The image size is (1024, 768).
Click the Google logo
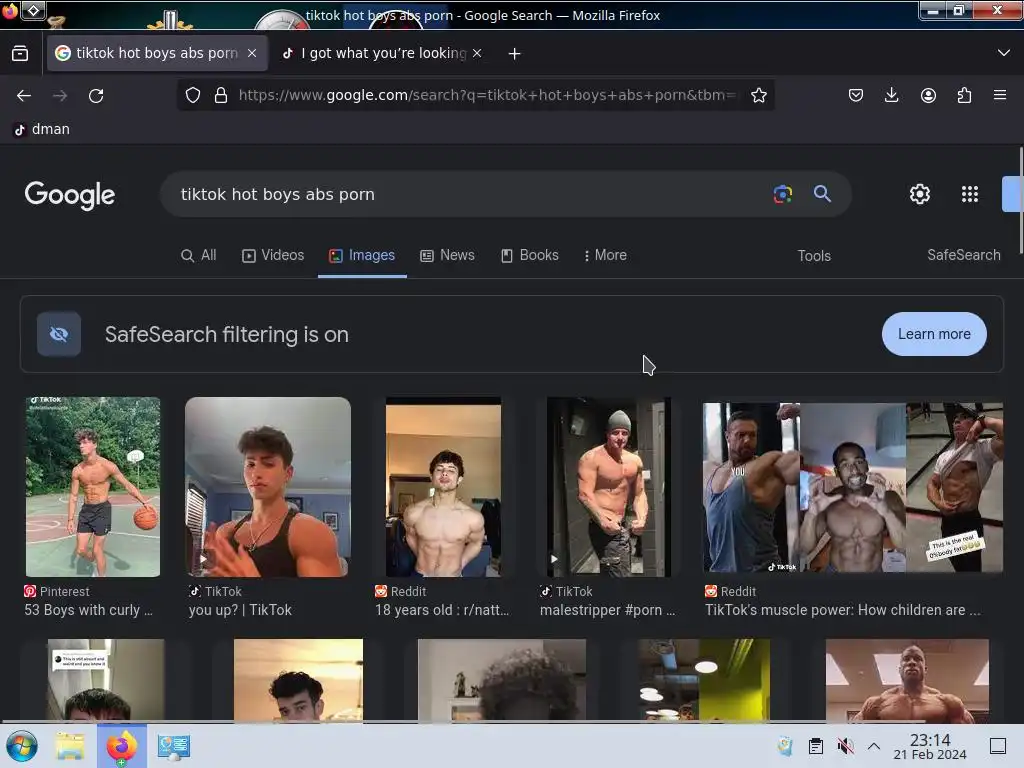click(70, 195)
